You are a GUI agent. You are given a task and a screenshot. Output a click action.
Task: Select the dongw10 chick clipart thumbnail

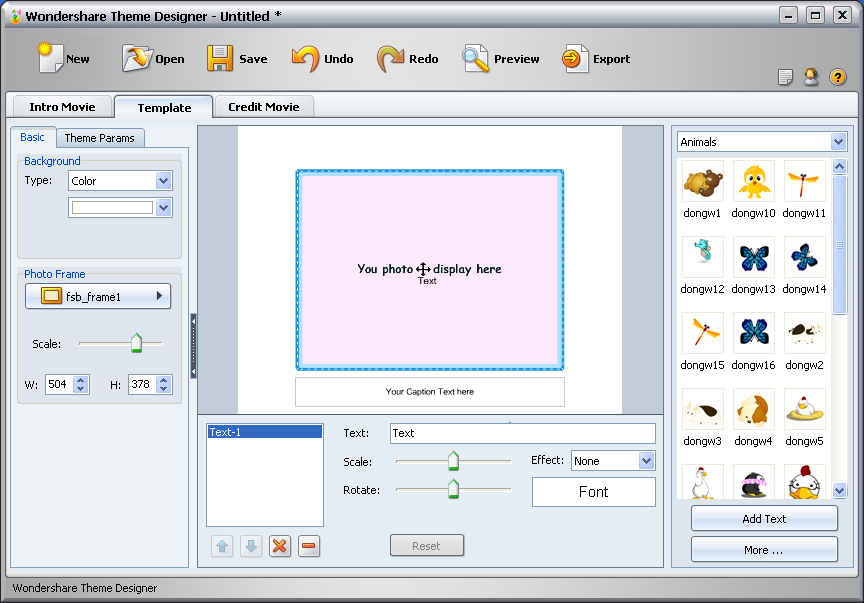754,181
